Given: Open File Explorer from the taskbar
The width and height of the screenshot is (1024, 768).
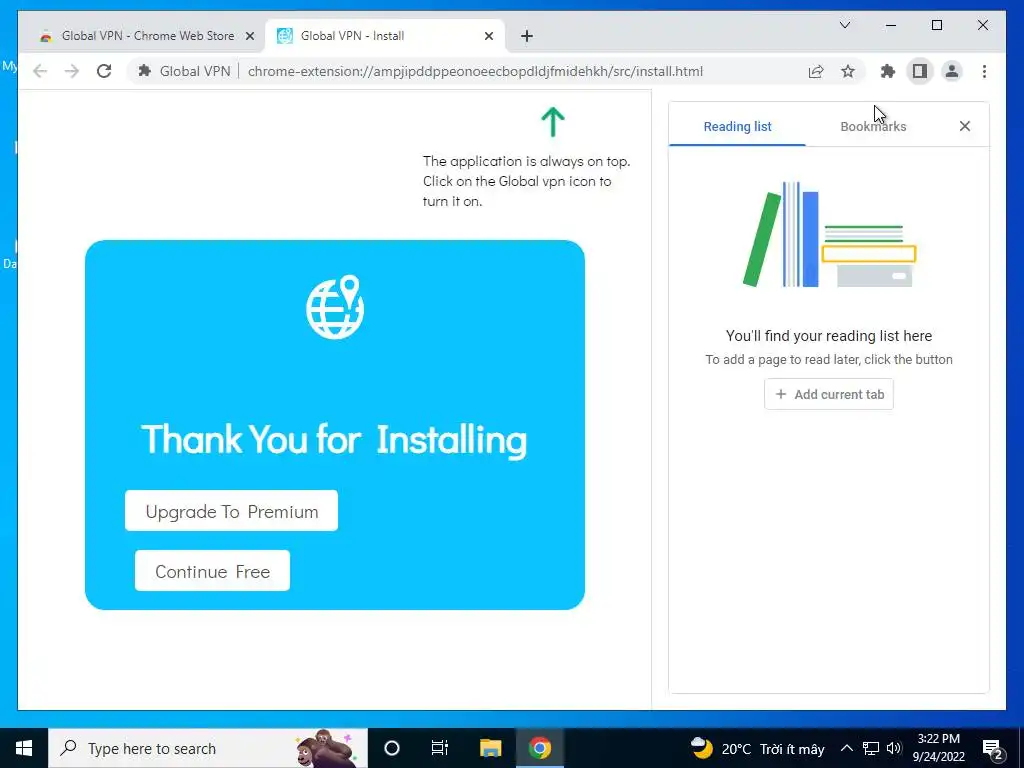Looking at the screenshot, I should click(490, 748).
